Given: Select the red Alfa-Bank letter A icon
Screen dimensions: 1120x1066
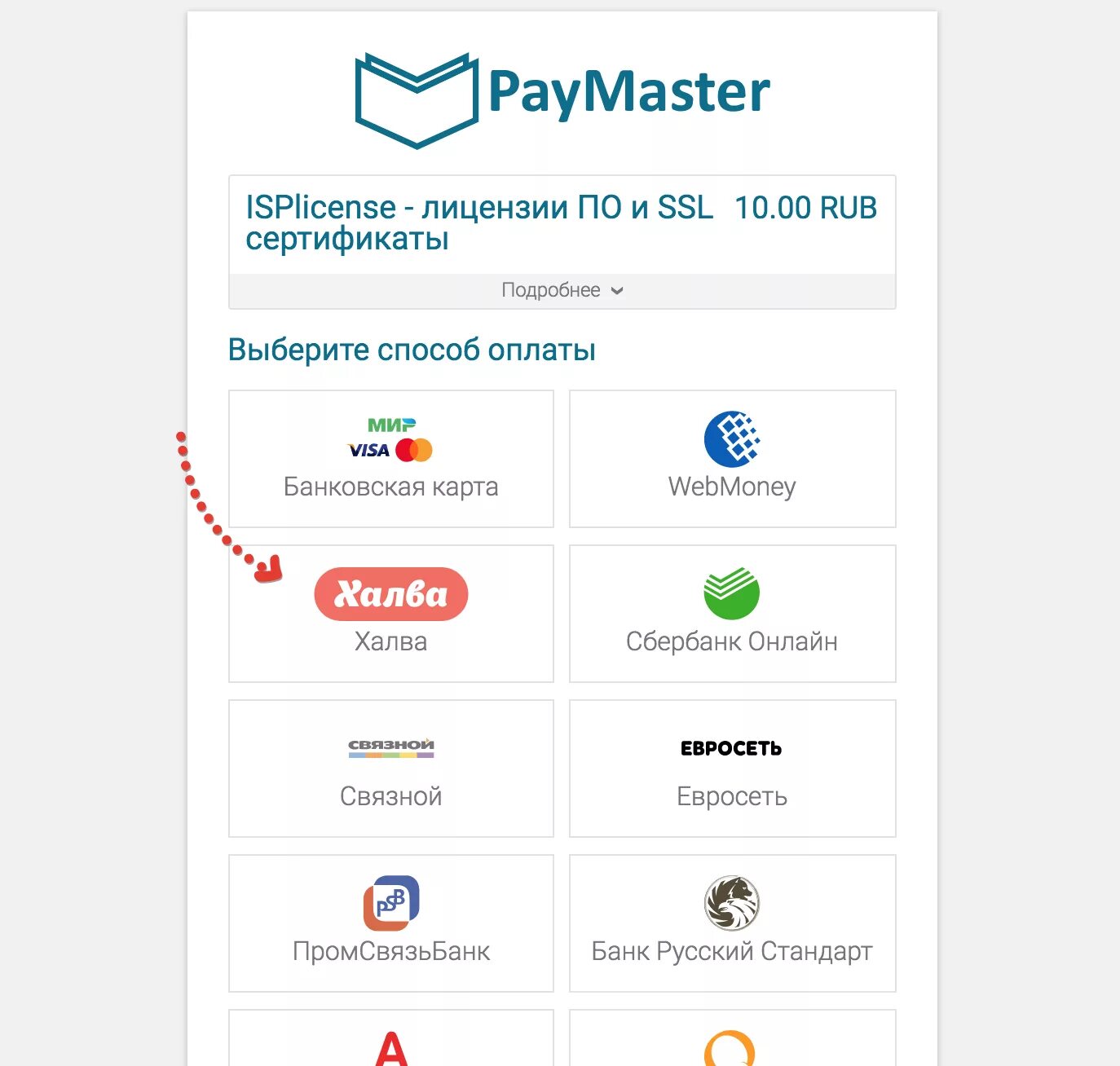Looking at the screenshot, I should [391, 1048].
